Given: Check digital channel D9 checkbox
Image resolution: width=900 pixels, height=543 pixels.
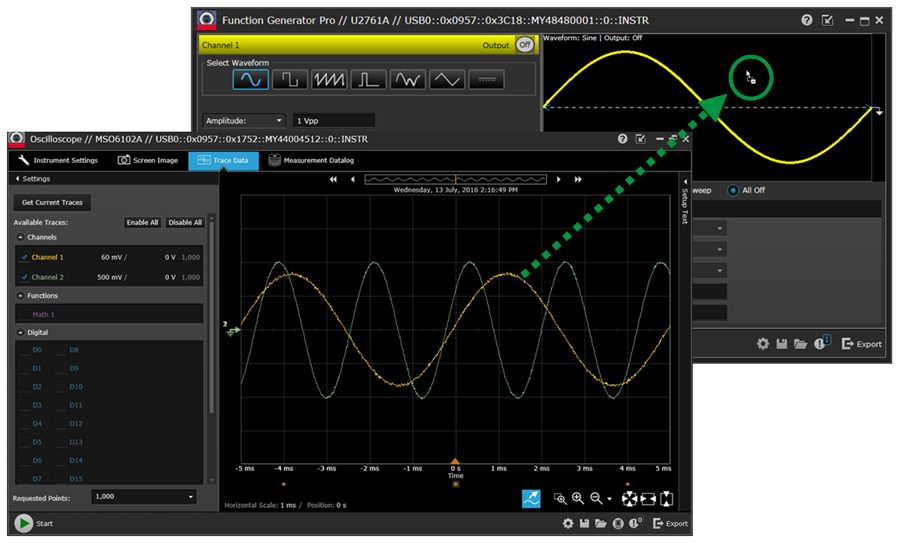Looking at the screenshot, I should 61,368.
